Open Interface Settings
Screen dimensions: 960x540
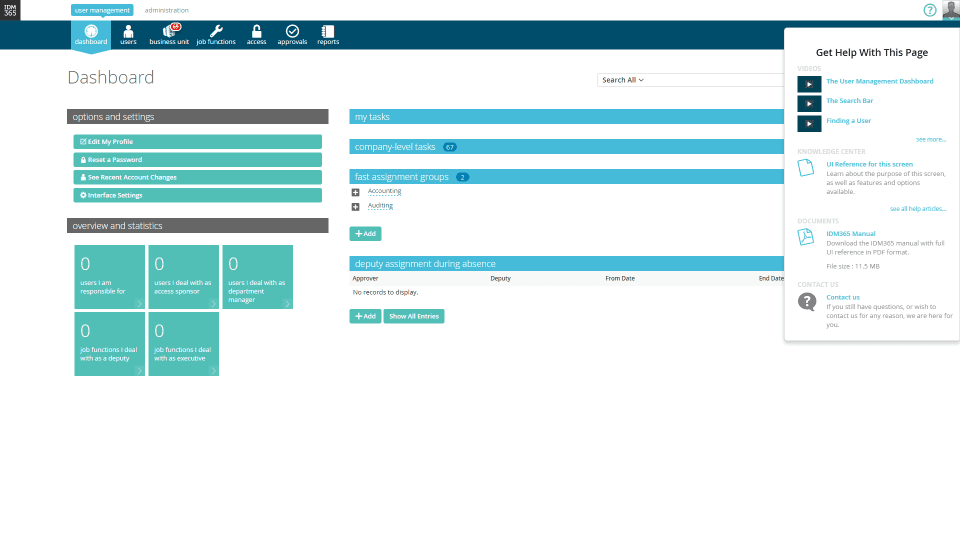[x=198, y=195]
